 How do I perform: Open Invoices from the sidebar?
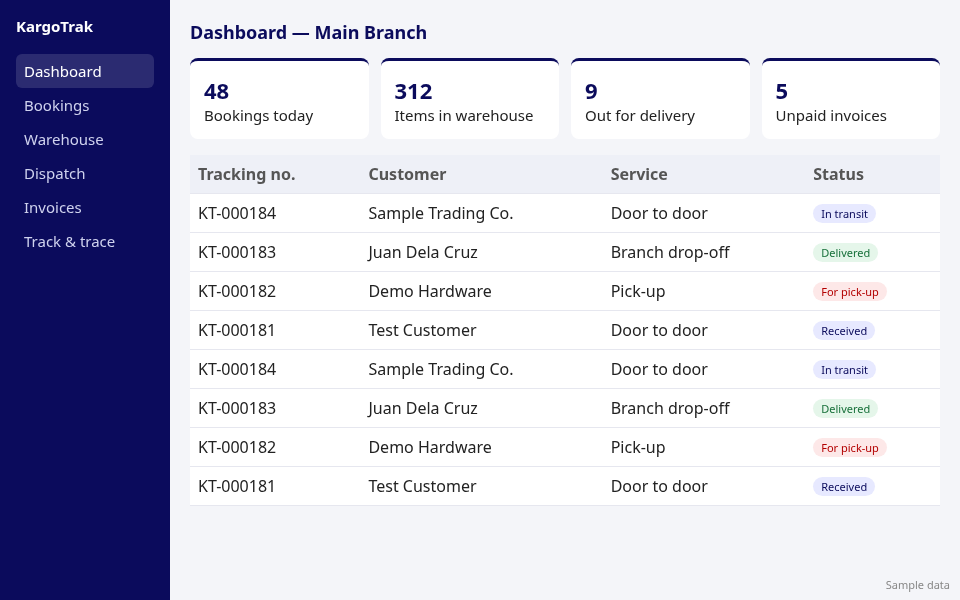(84, 208)
